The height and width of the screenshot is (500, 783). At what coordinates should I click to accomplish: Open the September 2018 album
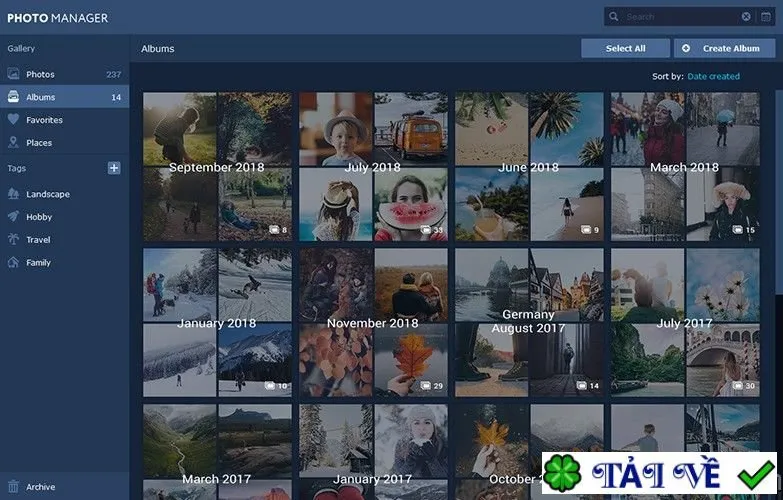point(217,166)
